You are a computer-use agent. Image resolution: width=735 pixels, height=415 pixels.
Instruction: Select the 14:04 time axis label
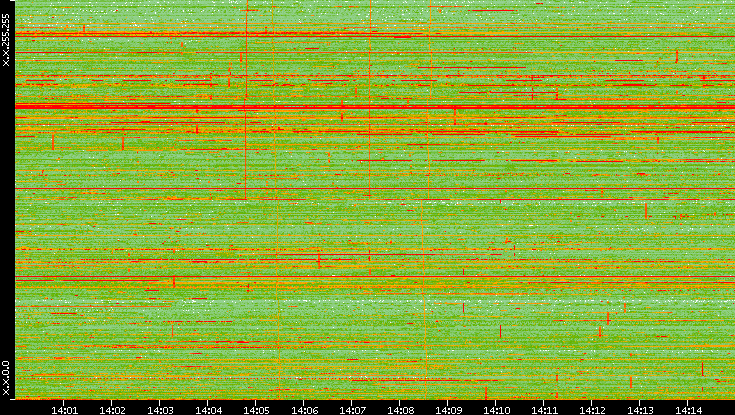pyautogui.click(x=208, y=410)
